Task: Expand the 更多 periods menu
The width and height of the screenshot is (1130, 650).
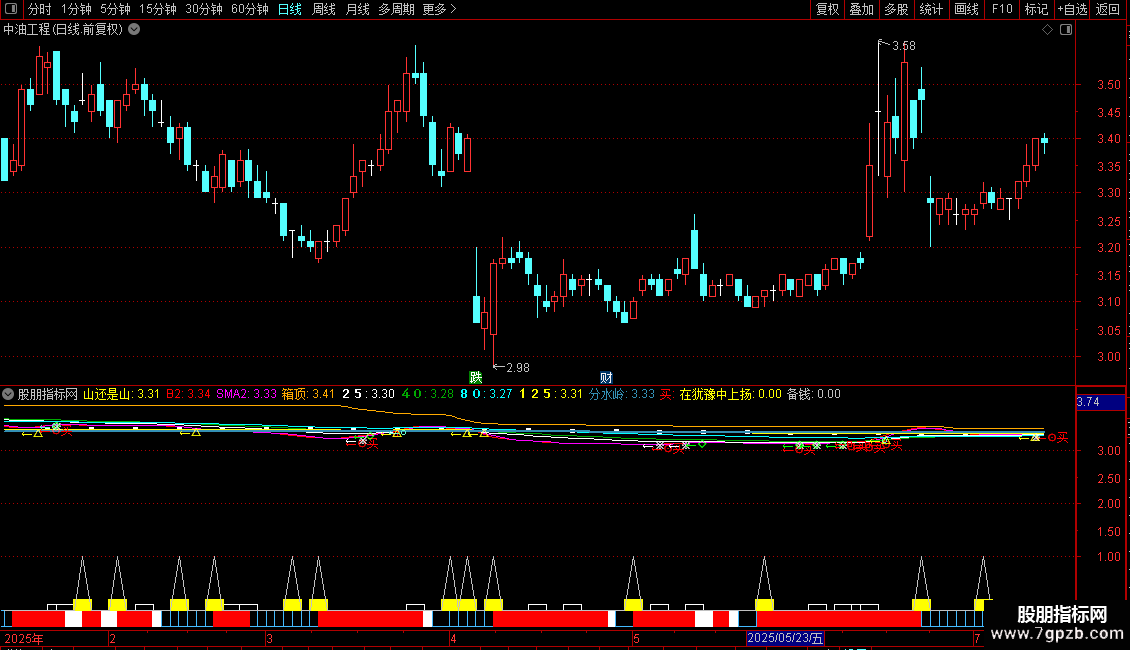Action: [x=439, y=9]
